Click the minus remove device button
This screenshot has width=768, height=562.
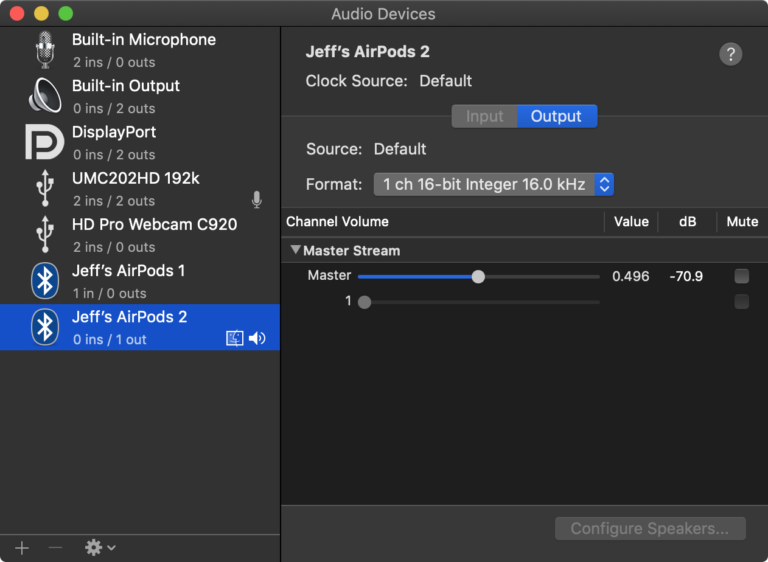[55, 548]
